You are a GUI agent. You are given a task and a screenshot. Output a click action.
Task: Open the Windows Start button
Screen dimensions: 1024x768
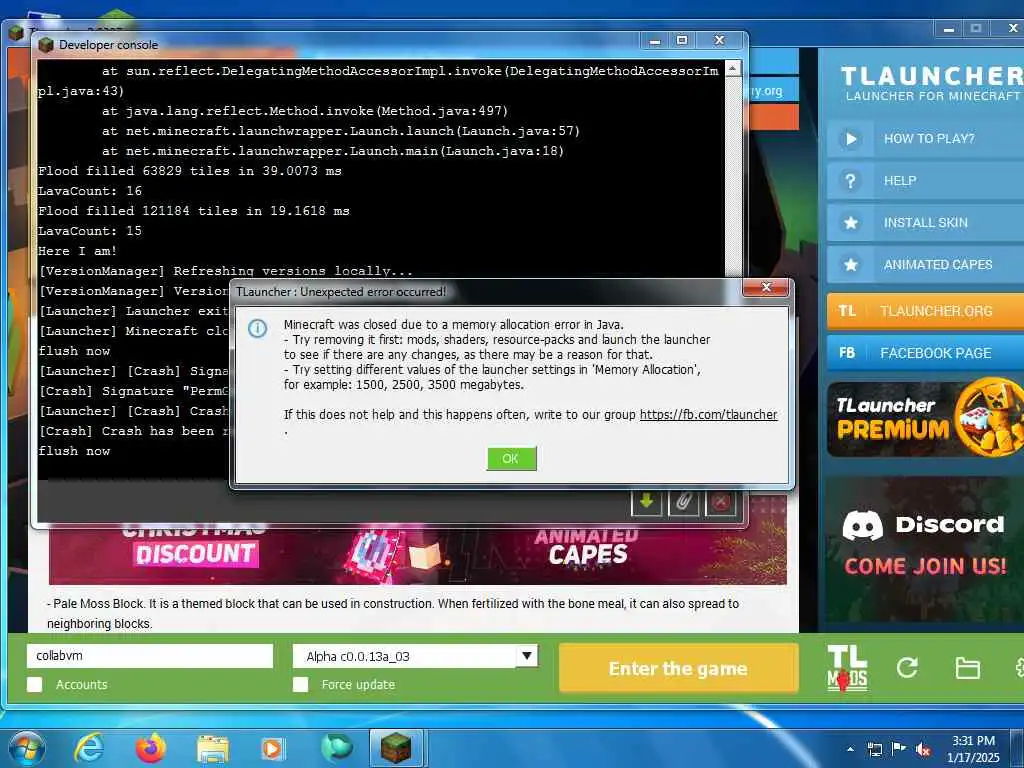pyautogui.click(x=26, y=748)
